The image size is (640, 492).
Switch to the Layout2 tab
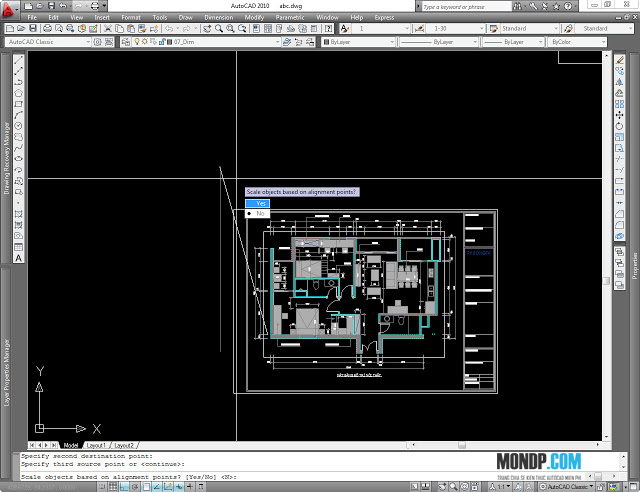point(124,445)
